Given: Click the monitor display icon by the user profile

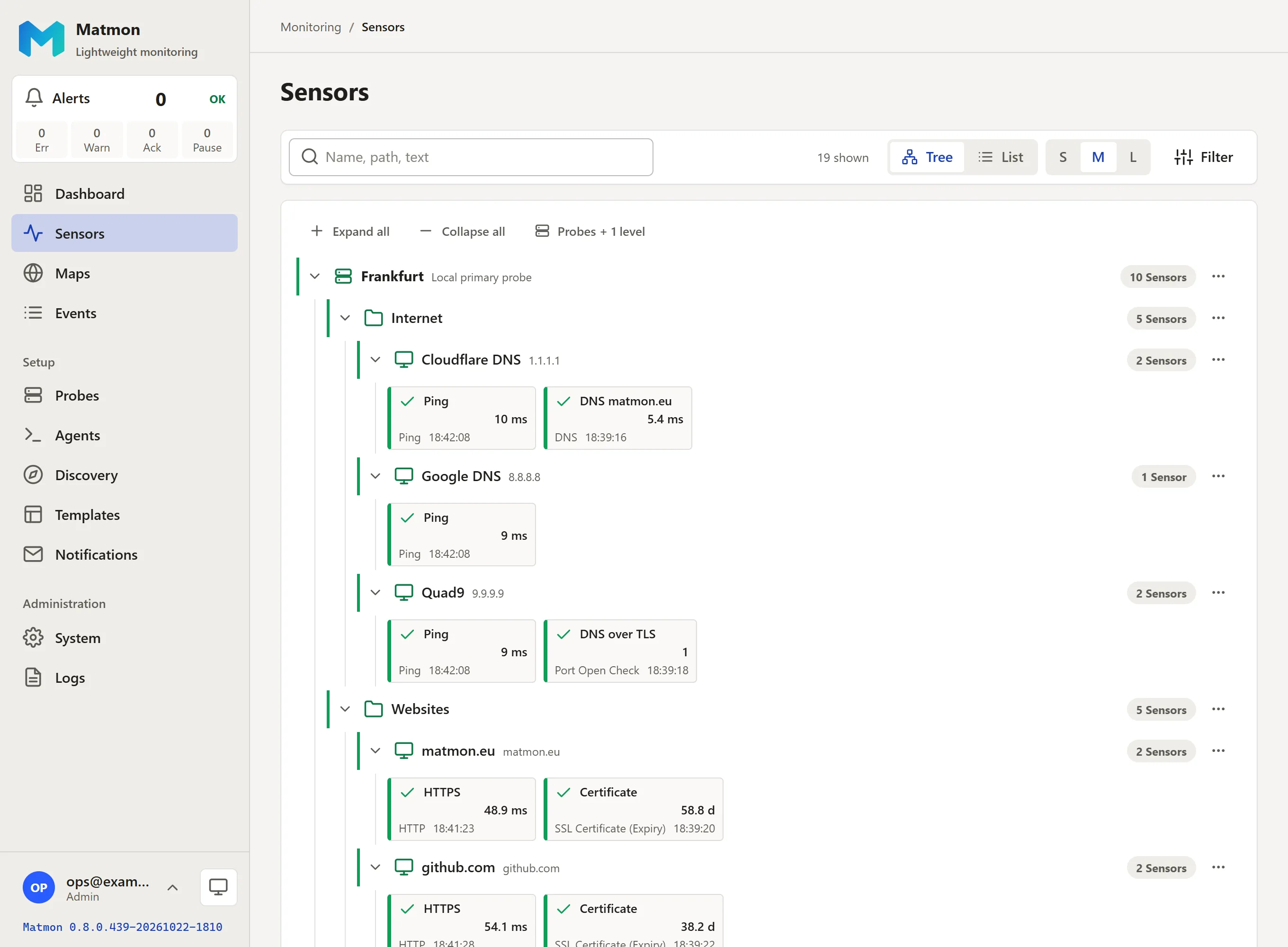Looking at the screenshot, I should click(218, 887).
